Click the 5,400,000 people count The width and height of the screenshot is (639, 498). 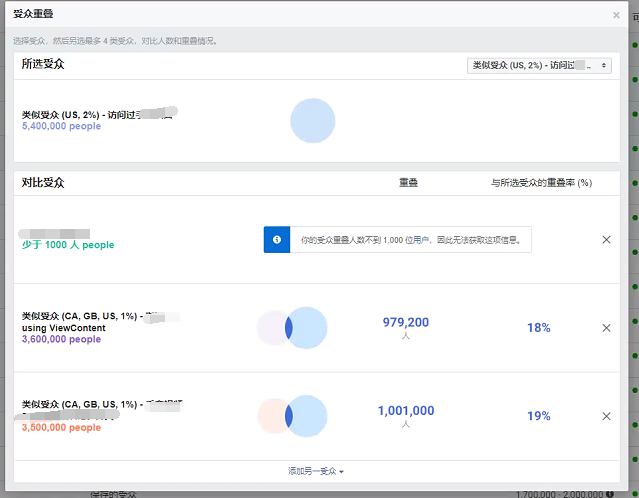point(61,126)
